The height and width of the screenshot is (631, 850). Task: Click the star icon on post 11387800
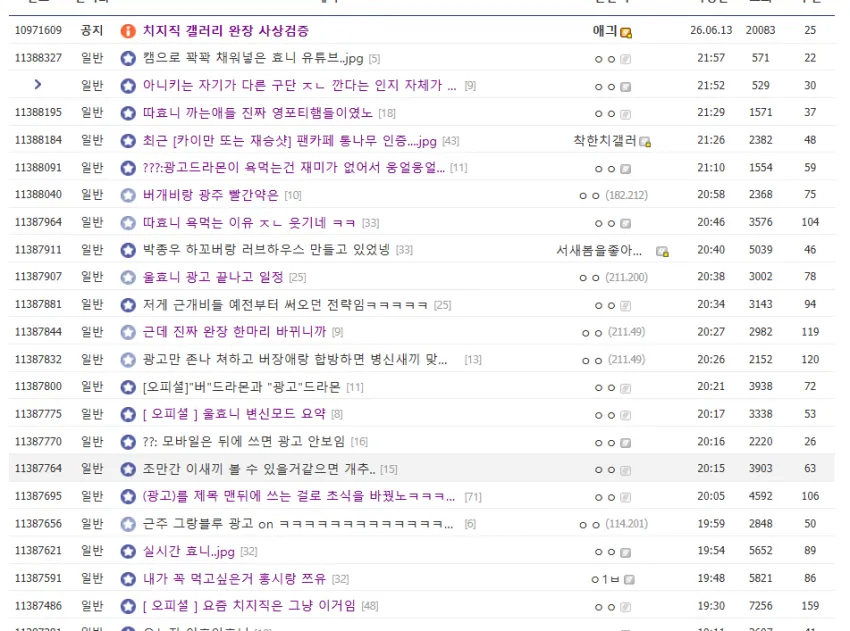(128, 387)
